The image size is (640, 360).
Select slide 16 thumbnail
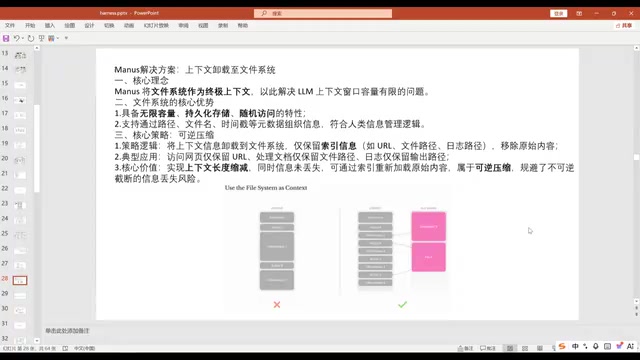click(x=20, y=100)
